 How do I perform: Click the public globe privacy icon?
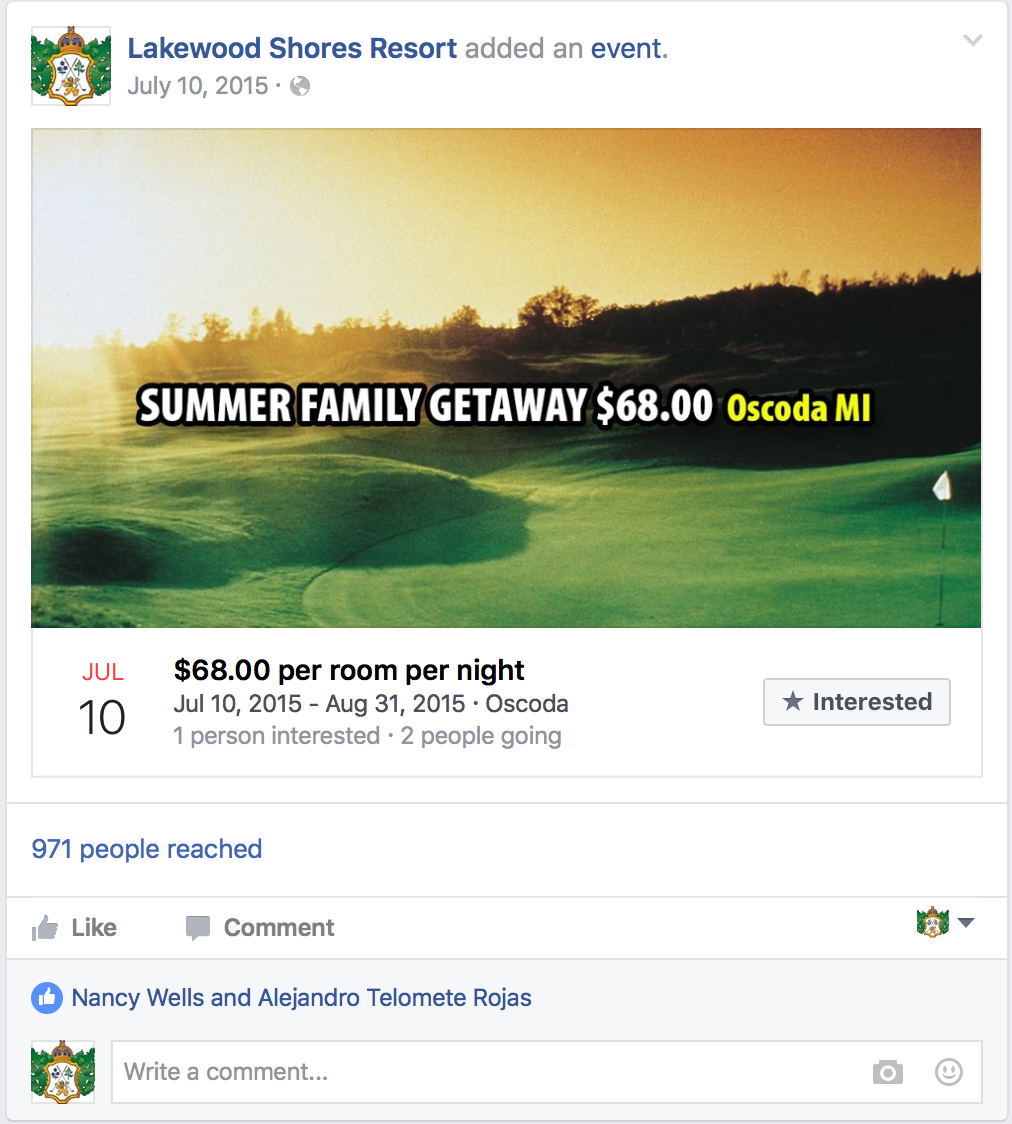pyautogui.click(x=300, y=87)
